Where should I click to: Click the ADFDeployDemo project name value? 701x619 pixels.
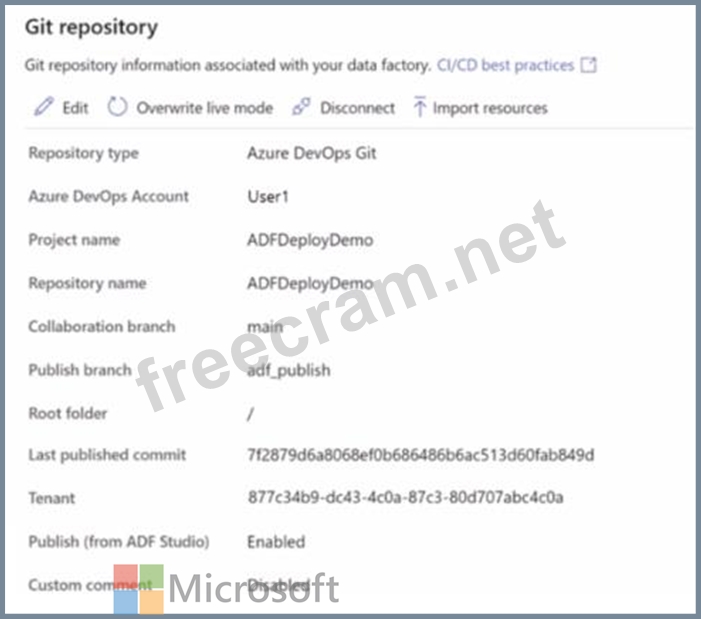tap(309, 240)
